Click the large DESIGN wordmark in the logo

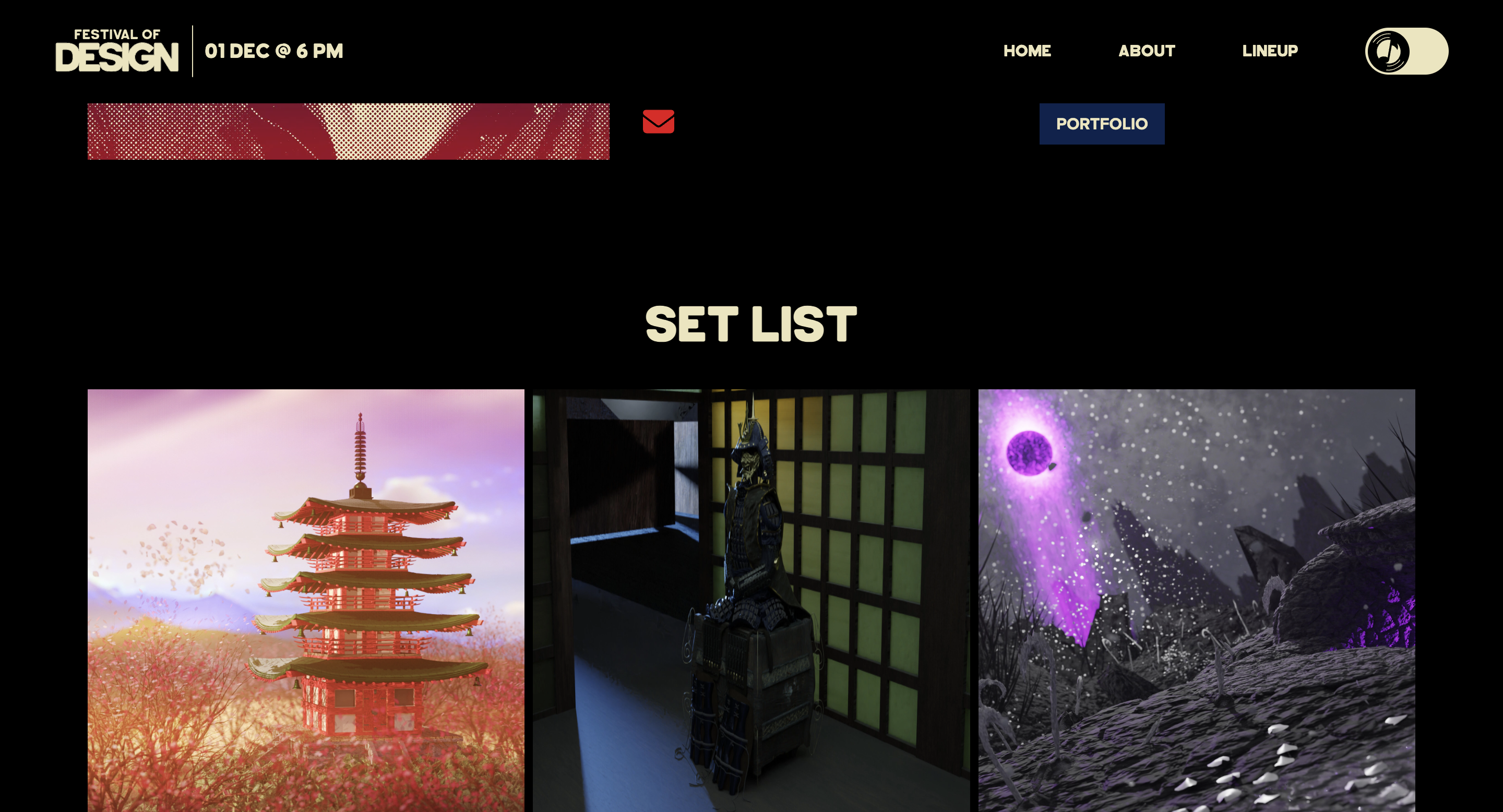(x=117, y=58)
